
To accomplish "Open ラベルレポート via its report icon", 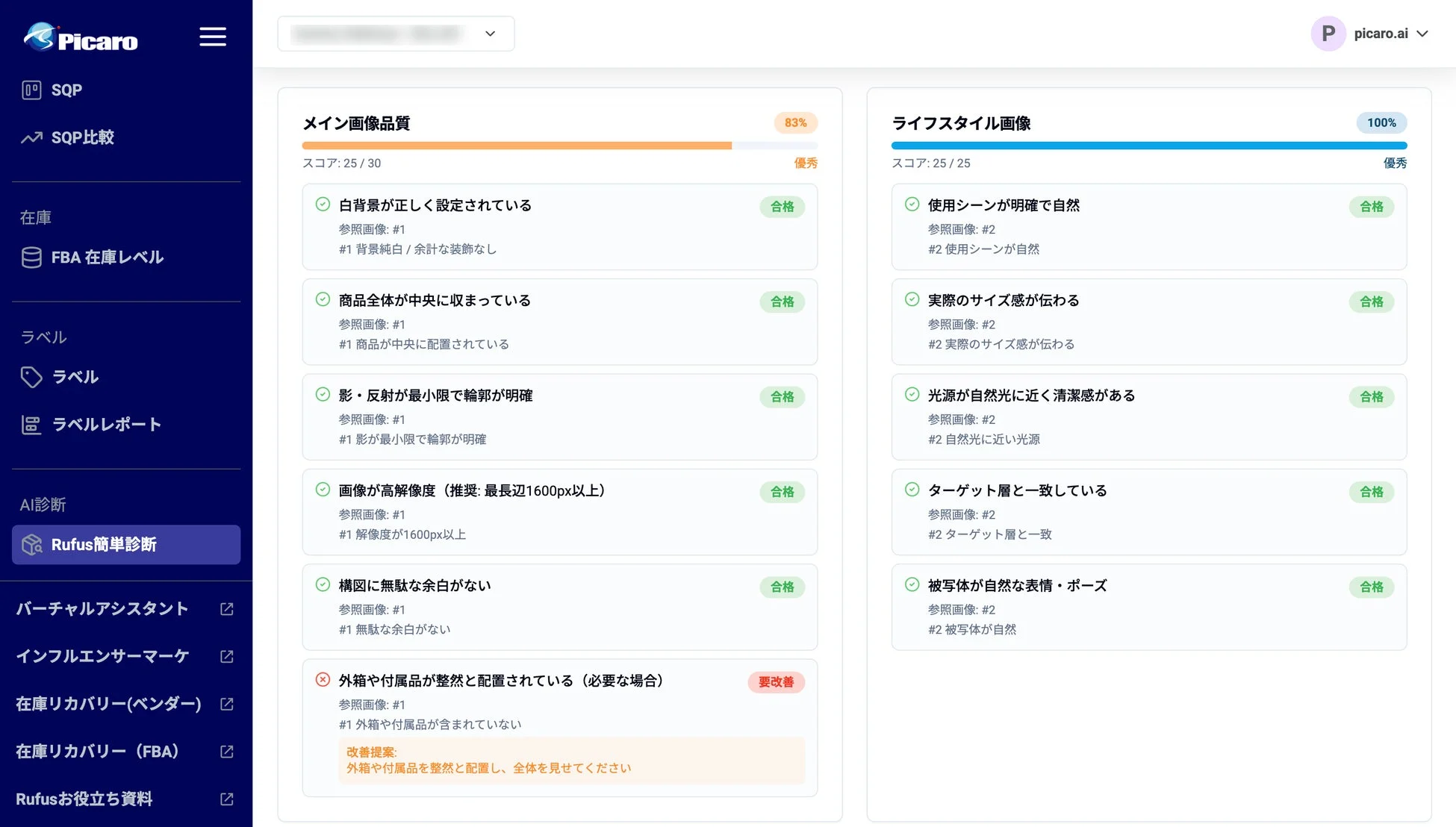I will (x=31, y=424).
